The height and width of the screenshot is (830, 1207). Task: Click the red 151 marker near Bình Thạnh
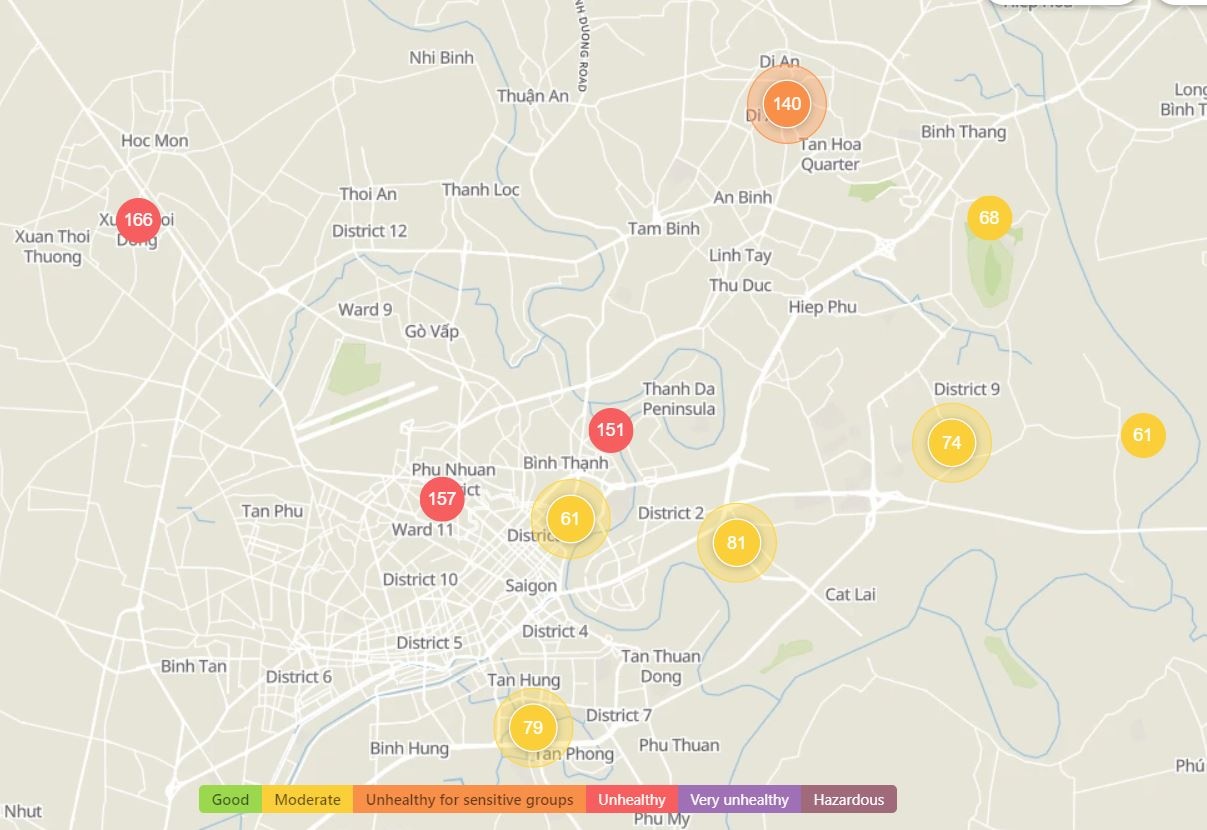(610, 431)
